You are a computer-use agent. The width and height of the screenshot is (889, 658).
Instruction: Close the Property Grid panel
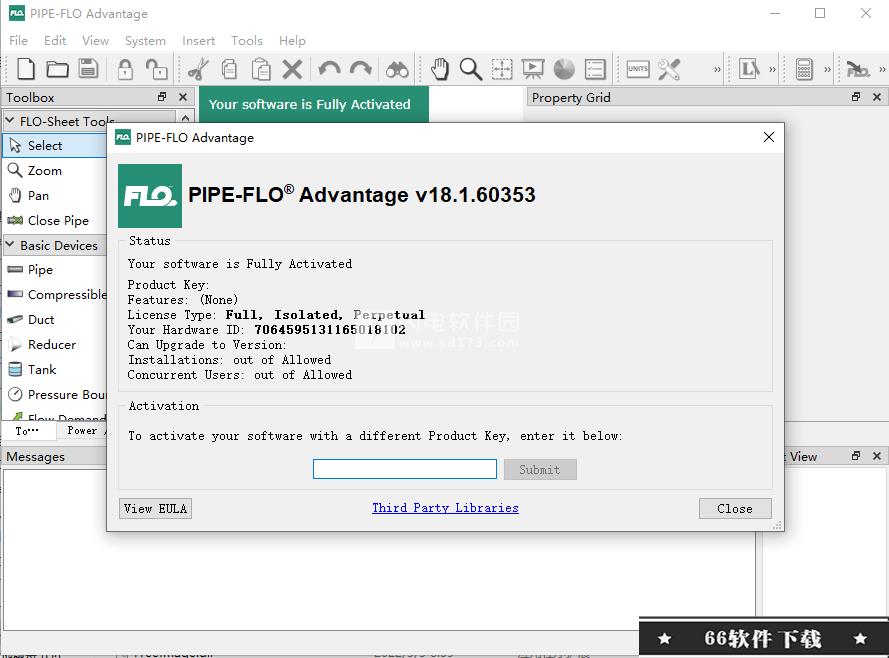[x=877, y=97]
